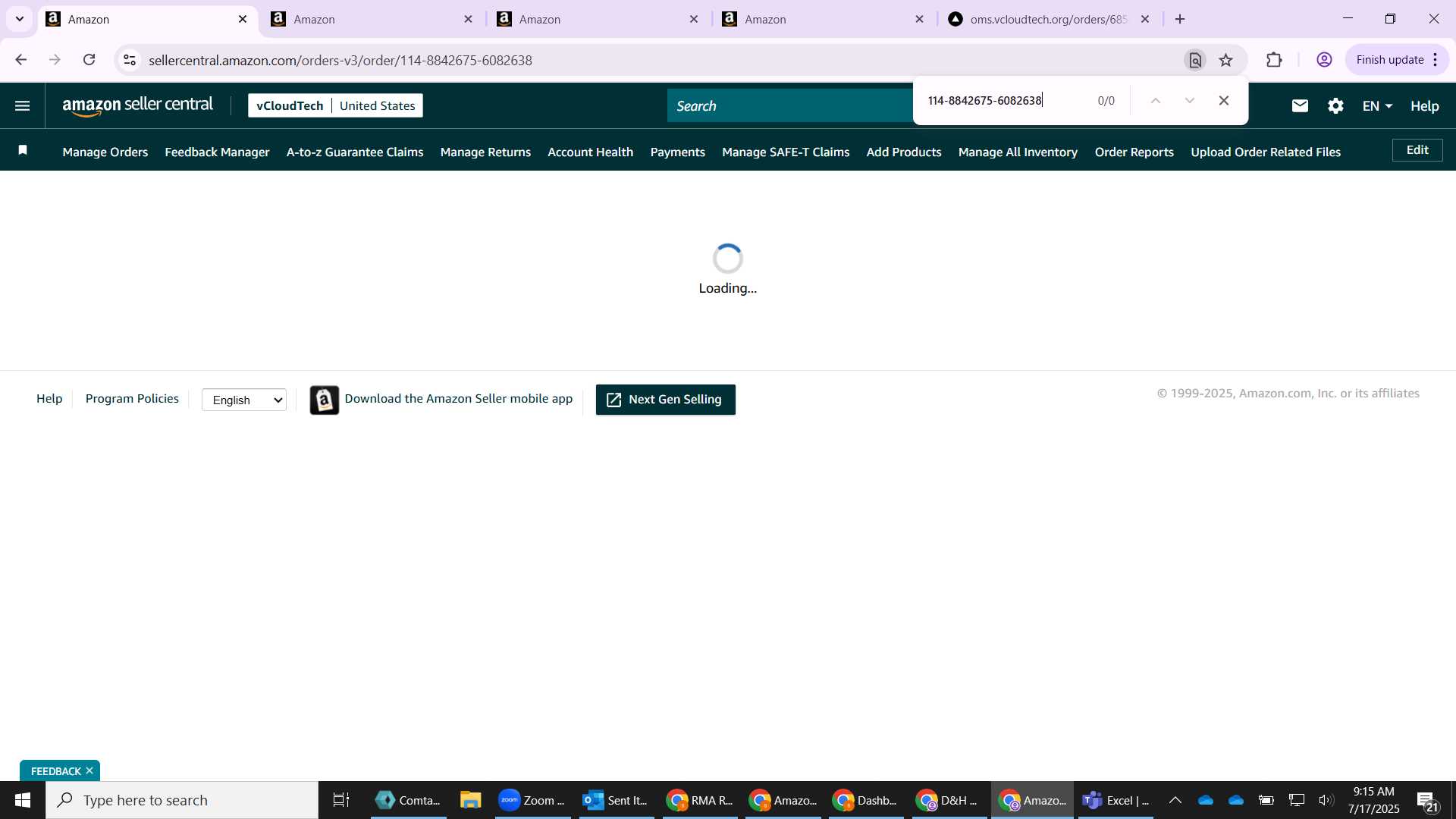Click the FEEDBACK button
1456x819 pixels.
coord(55,770)
